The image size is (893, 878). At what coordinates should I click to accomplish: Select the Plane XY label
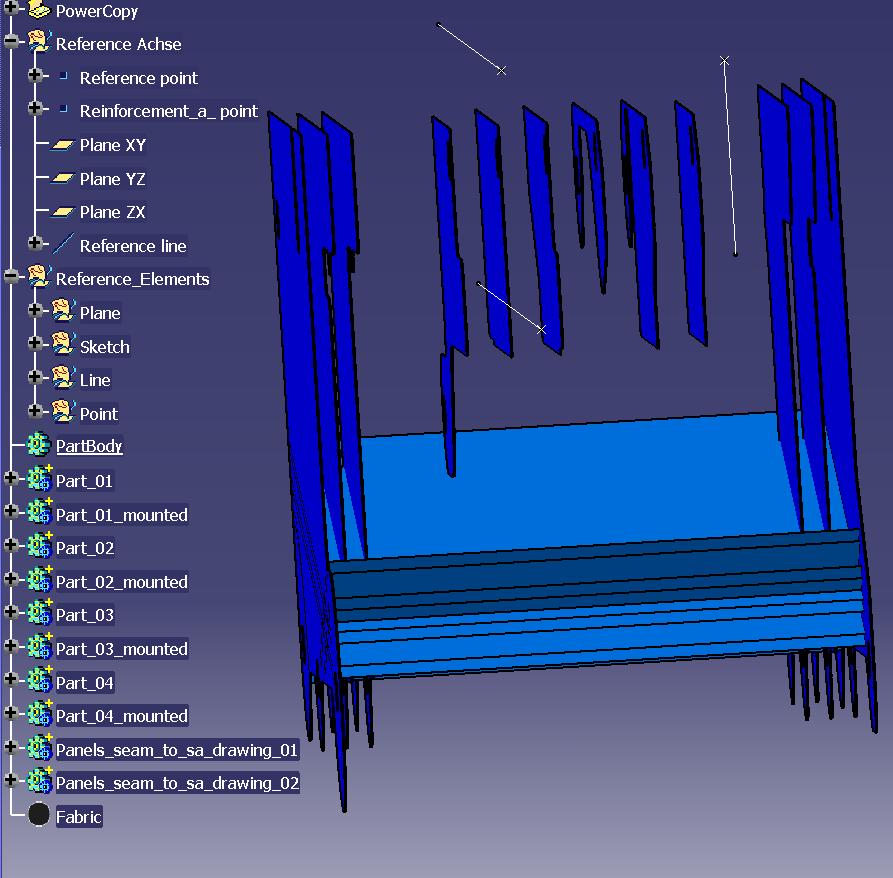point(113,145)
